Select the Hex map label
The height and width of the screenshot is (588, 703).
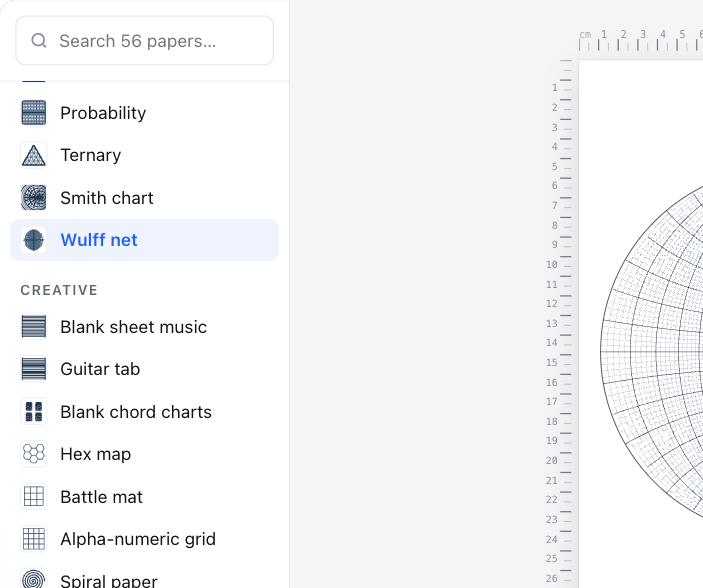[95, 454]
